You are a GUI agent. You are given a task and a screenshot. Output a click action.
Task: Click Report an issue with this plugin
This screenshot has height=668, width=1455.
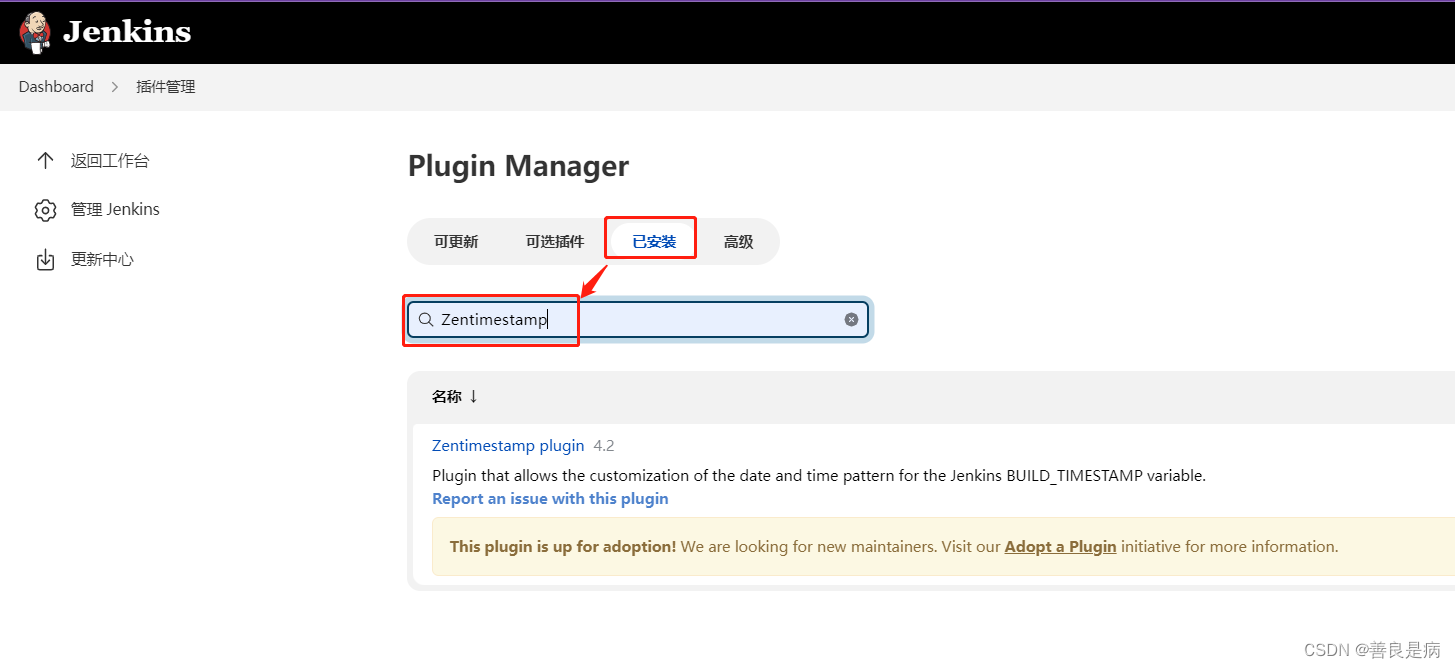point(550,498)
